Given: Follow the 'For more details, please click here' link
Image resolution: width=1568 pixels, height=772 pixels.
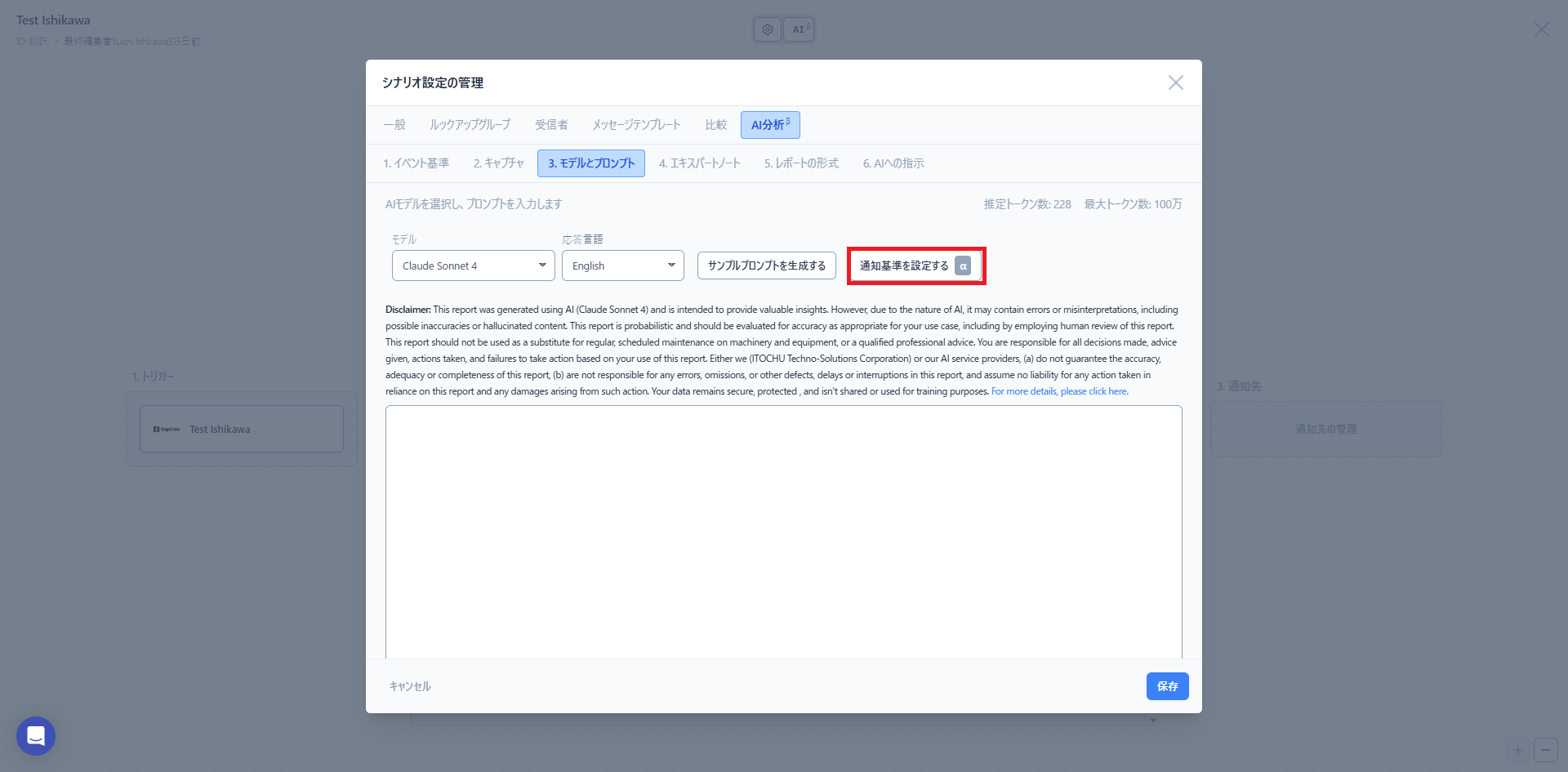Looking at the screenshot, I should (x=1059, y=391).
